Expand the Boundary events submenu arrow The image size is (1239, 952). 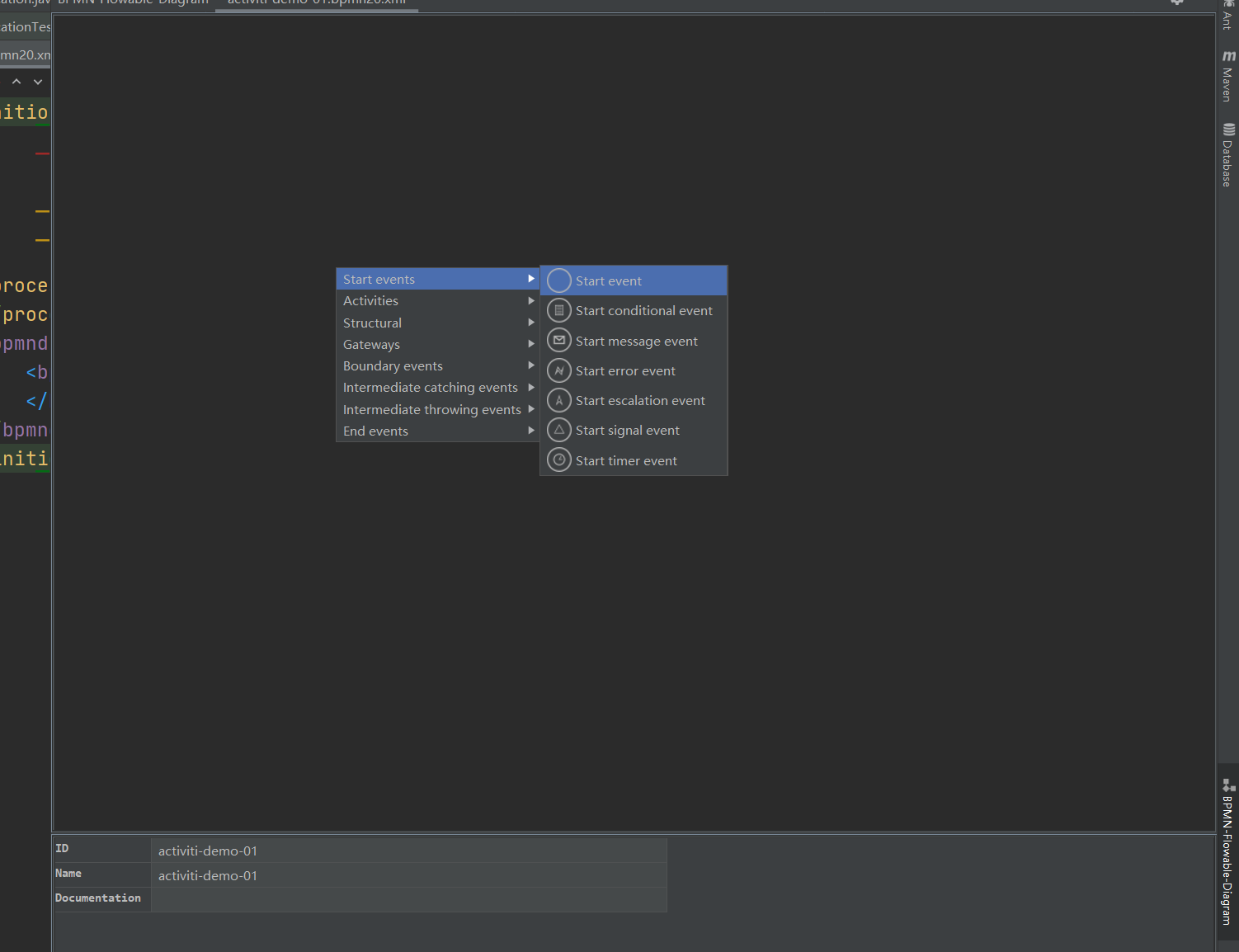tap(531, 365)
